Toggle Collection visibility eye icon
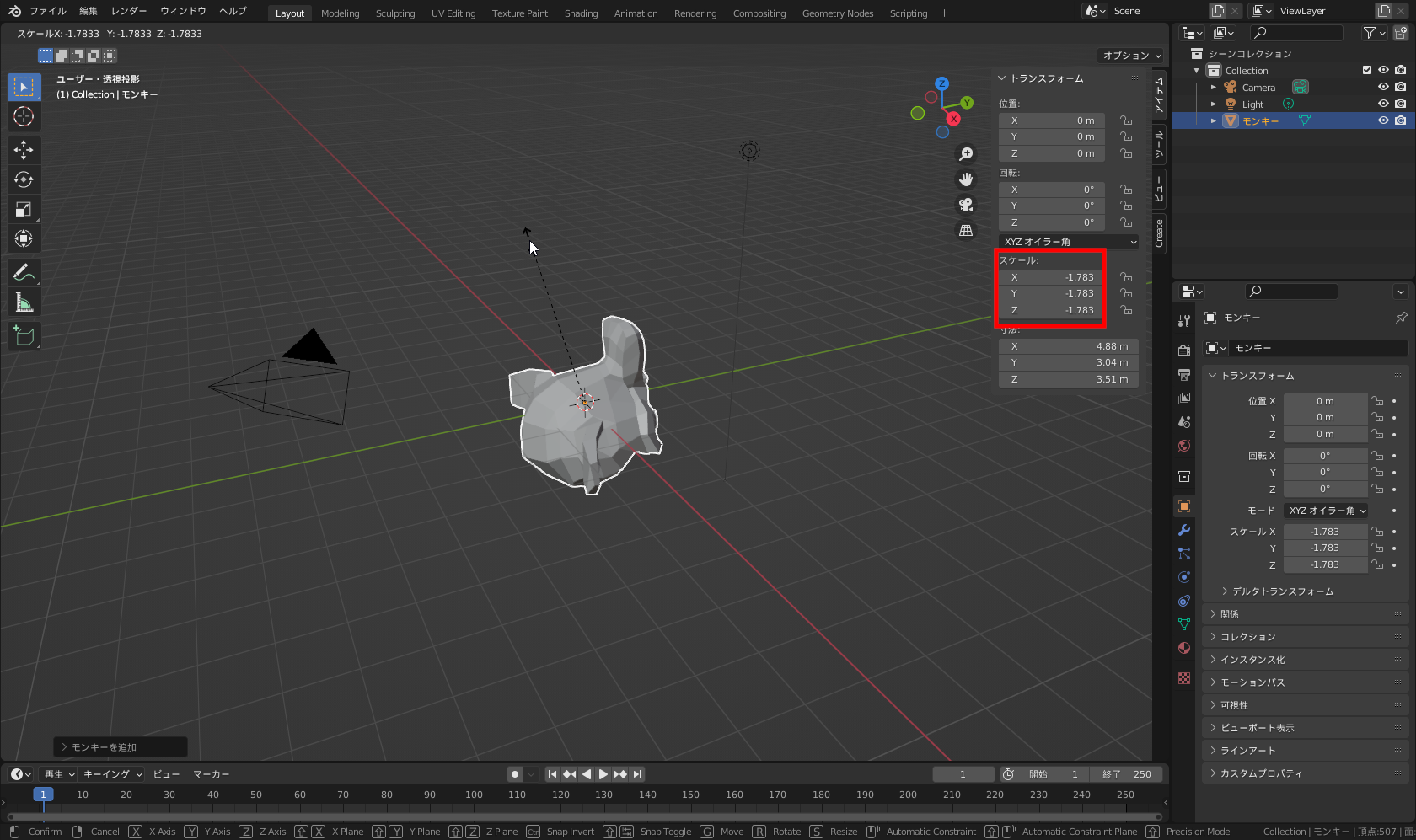1416x840 pixels. click(x=1383, y=70)
